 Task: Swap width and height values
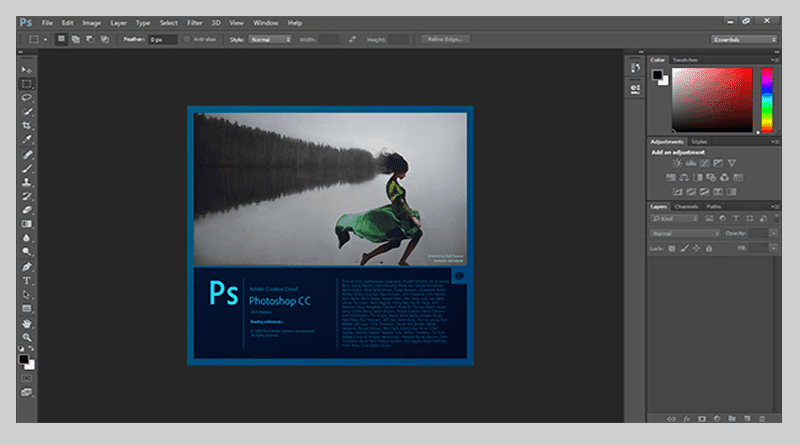(x=352, y=39)
